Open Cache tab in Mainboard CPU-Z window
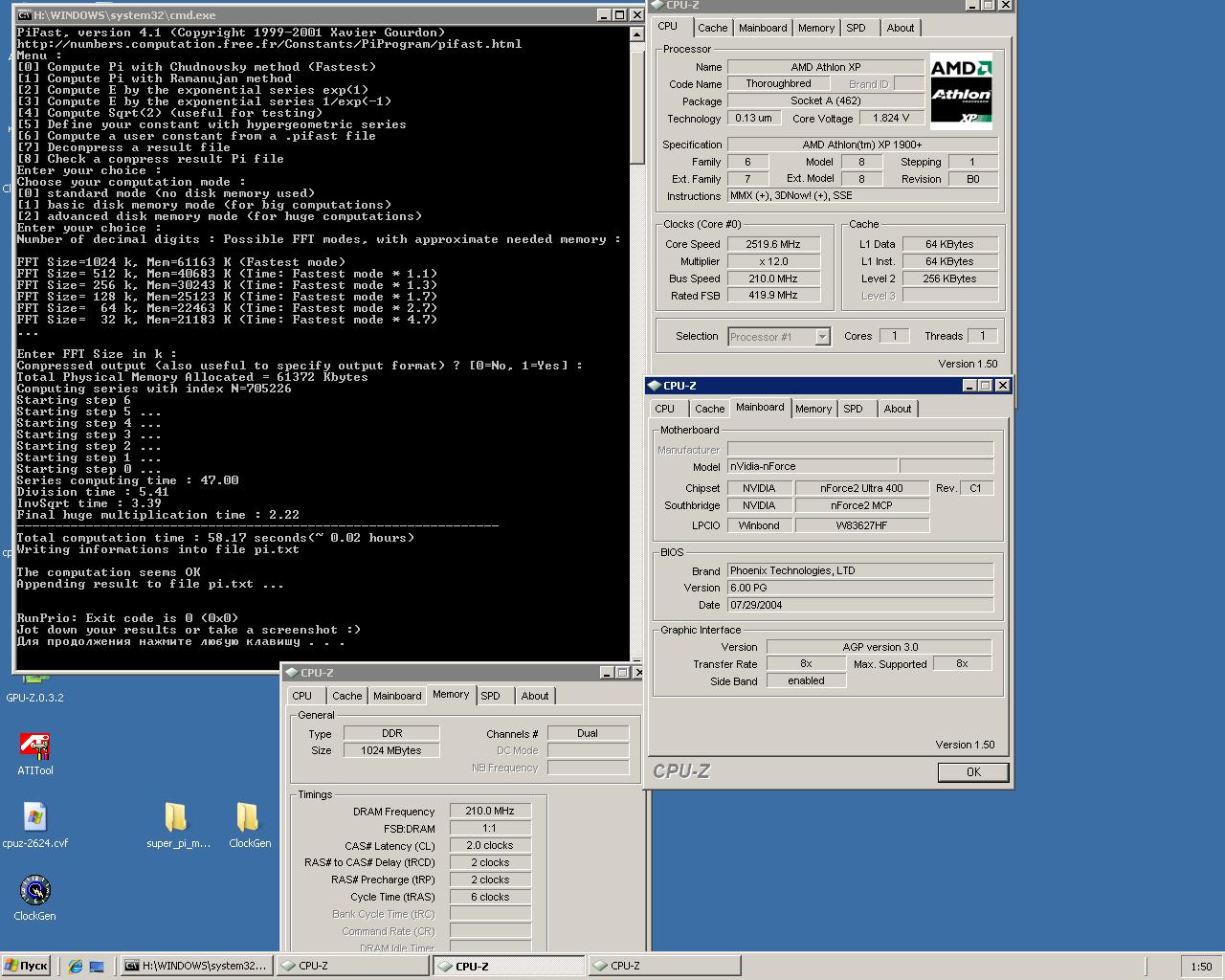 709,409
